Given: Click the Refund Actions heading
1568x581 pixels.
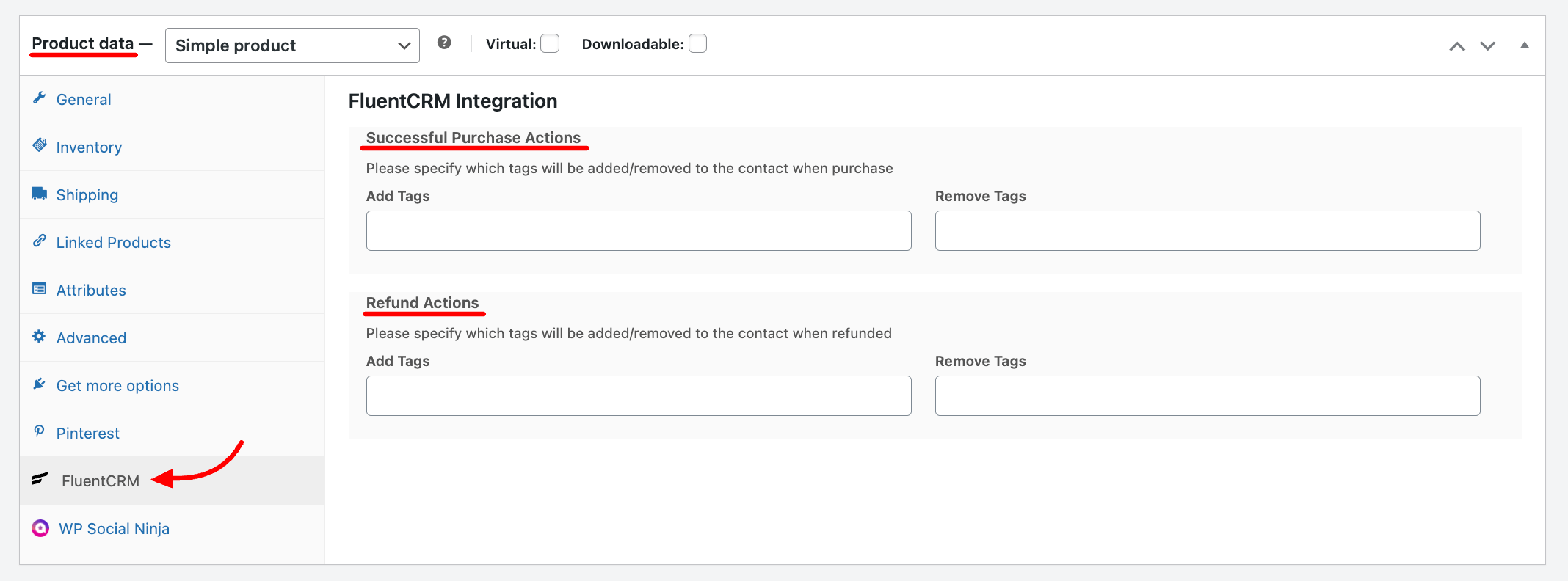Looking at the screenshot, I should [x=422, y=303].
